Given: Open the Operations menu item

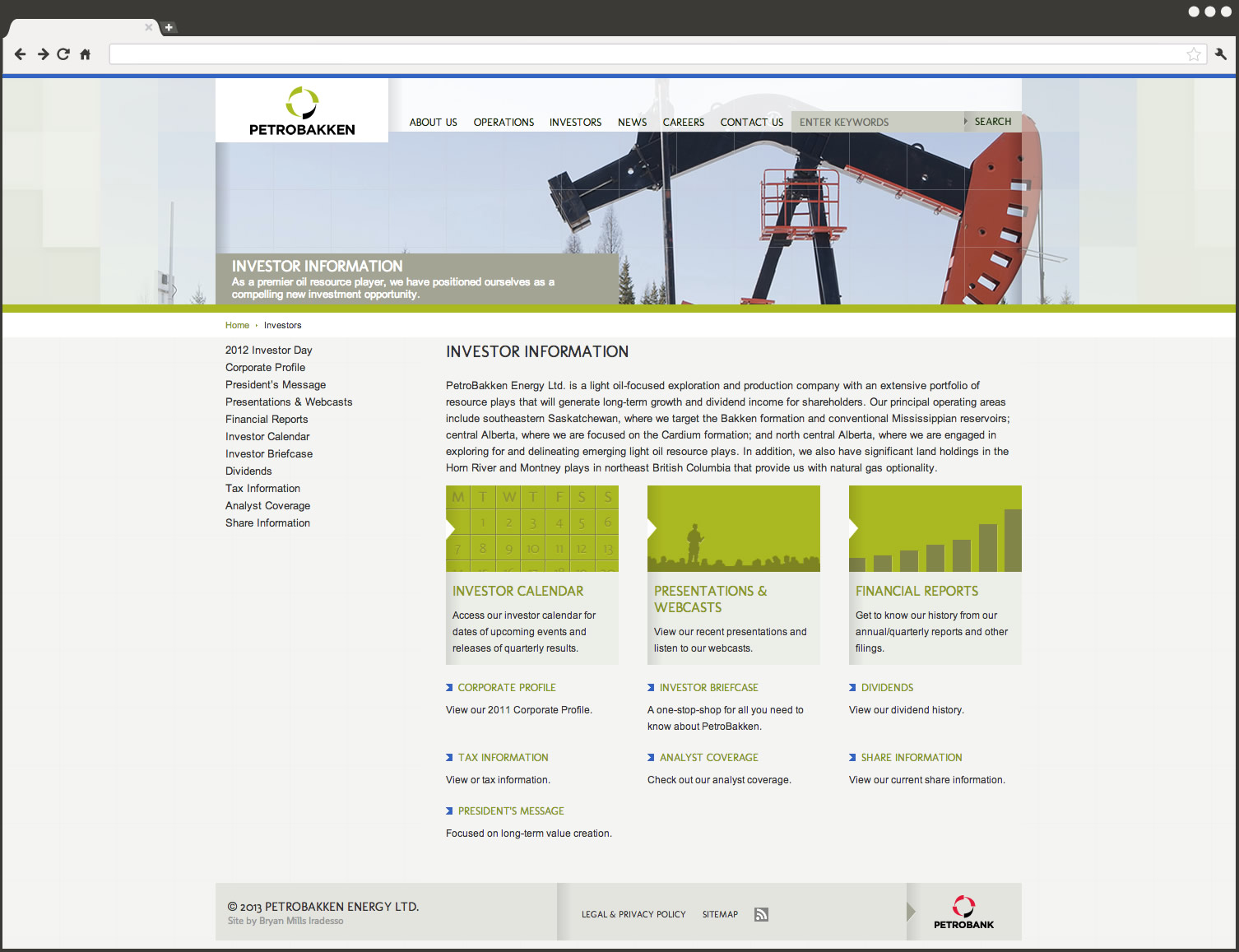Looking at the screenshot, I should (503, 123).
